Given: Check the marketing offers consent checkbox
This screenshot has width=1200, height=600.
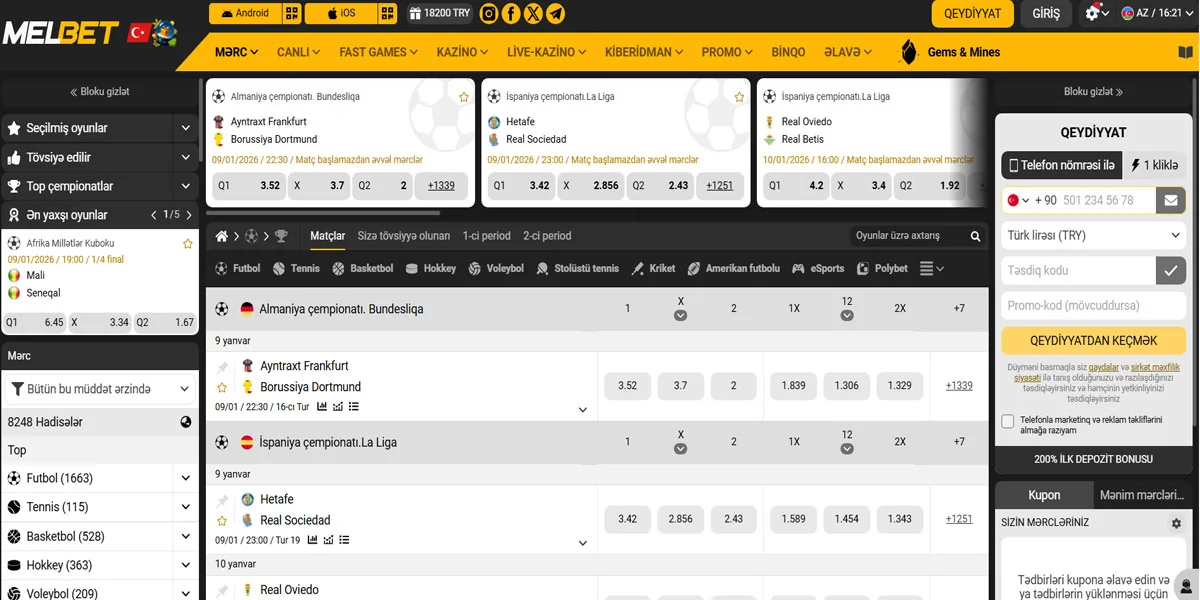Looking at the screenshot, I should [x=1008, y=422].
